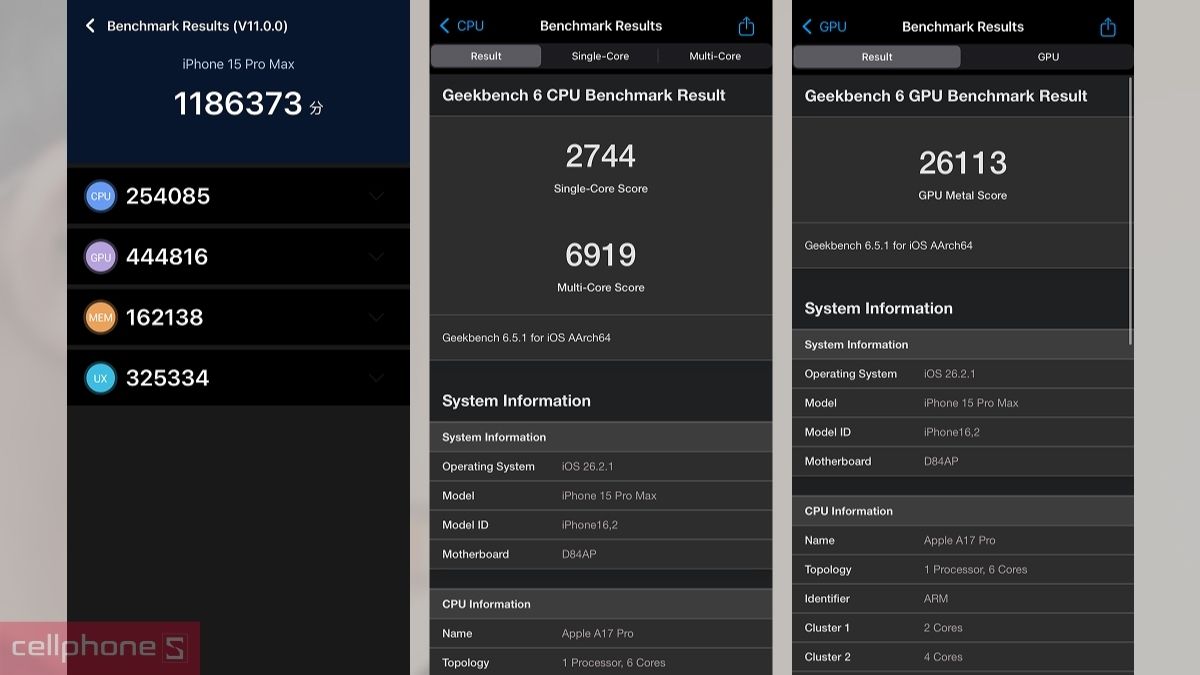
Task: Tap Name Apple A17 Pro in GPU panel
Action: 963,540
